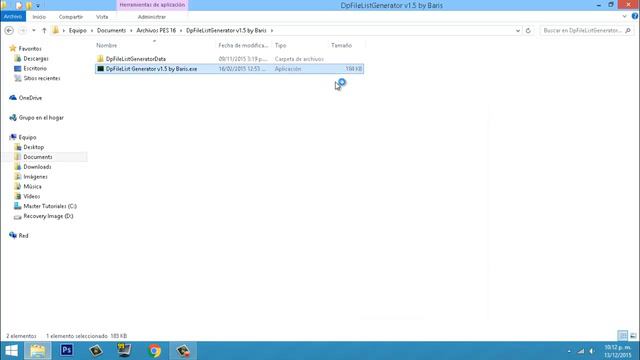Open Explorer help question mark
Screen dimensions: 640x360
635,16
